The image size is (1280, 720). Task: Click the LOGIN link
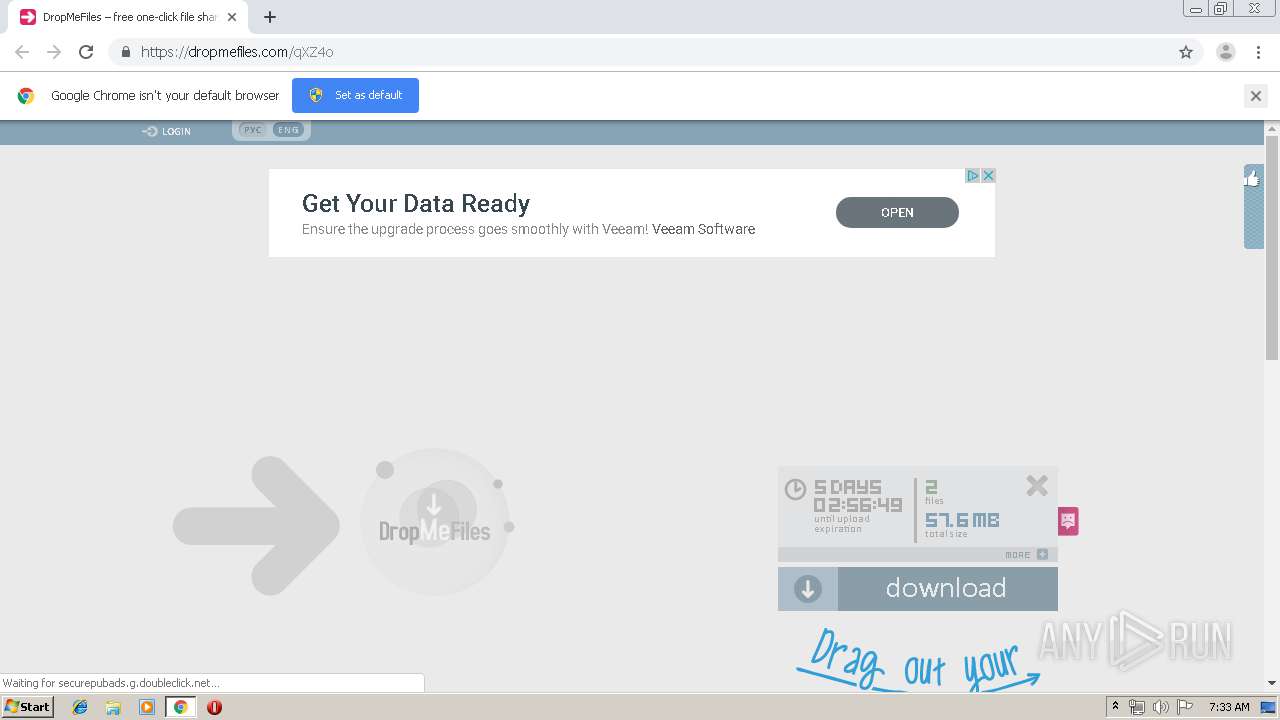[x=167, y=131]
